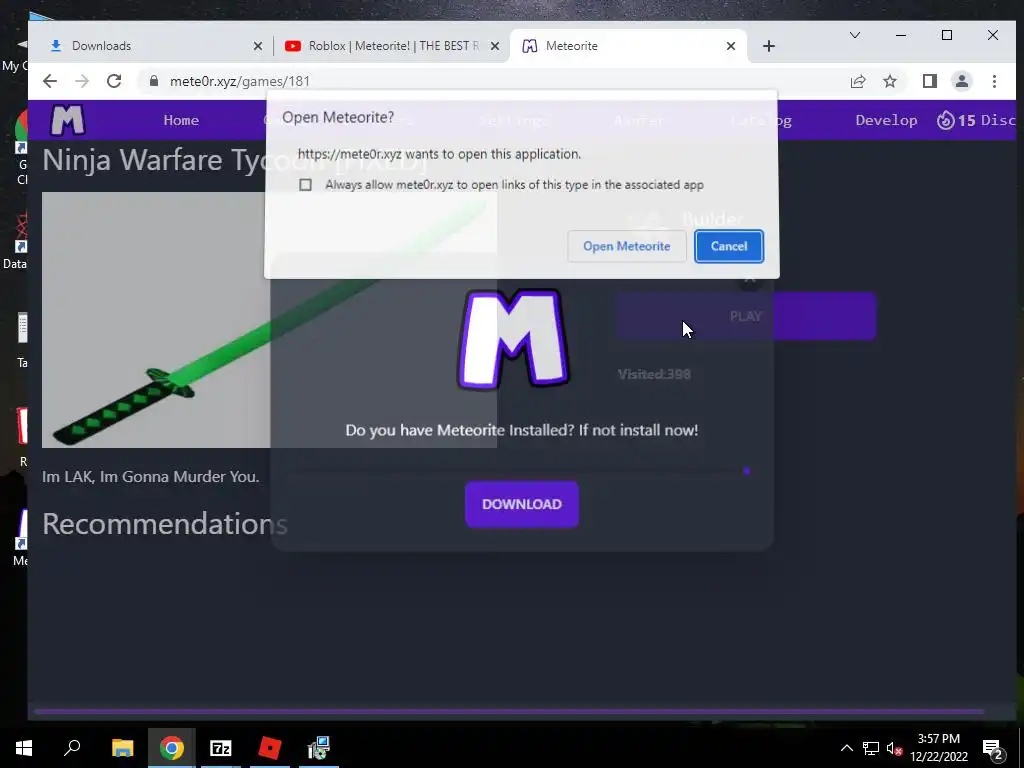This screenshot has width=1024, height=768.
Task: Open the clock showing 3:57 PM
Action: pos(938,748)
